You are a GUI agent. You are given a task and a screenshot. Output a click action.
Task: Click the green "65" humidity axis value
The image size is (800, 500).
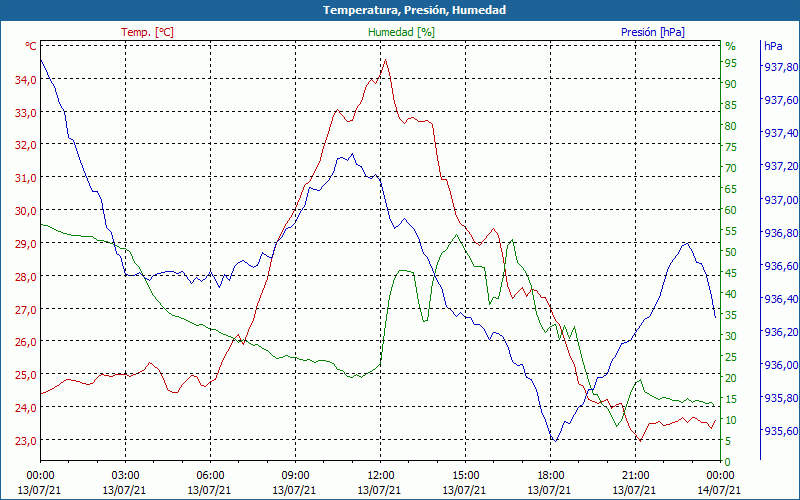[731, 189]
